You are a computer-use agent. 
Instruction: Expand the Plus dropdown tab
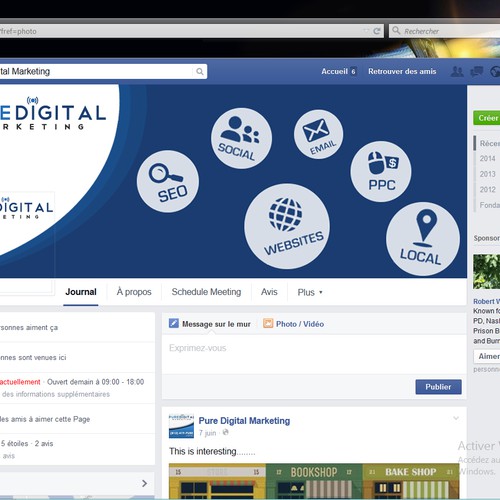(x=310, y=292)
